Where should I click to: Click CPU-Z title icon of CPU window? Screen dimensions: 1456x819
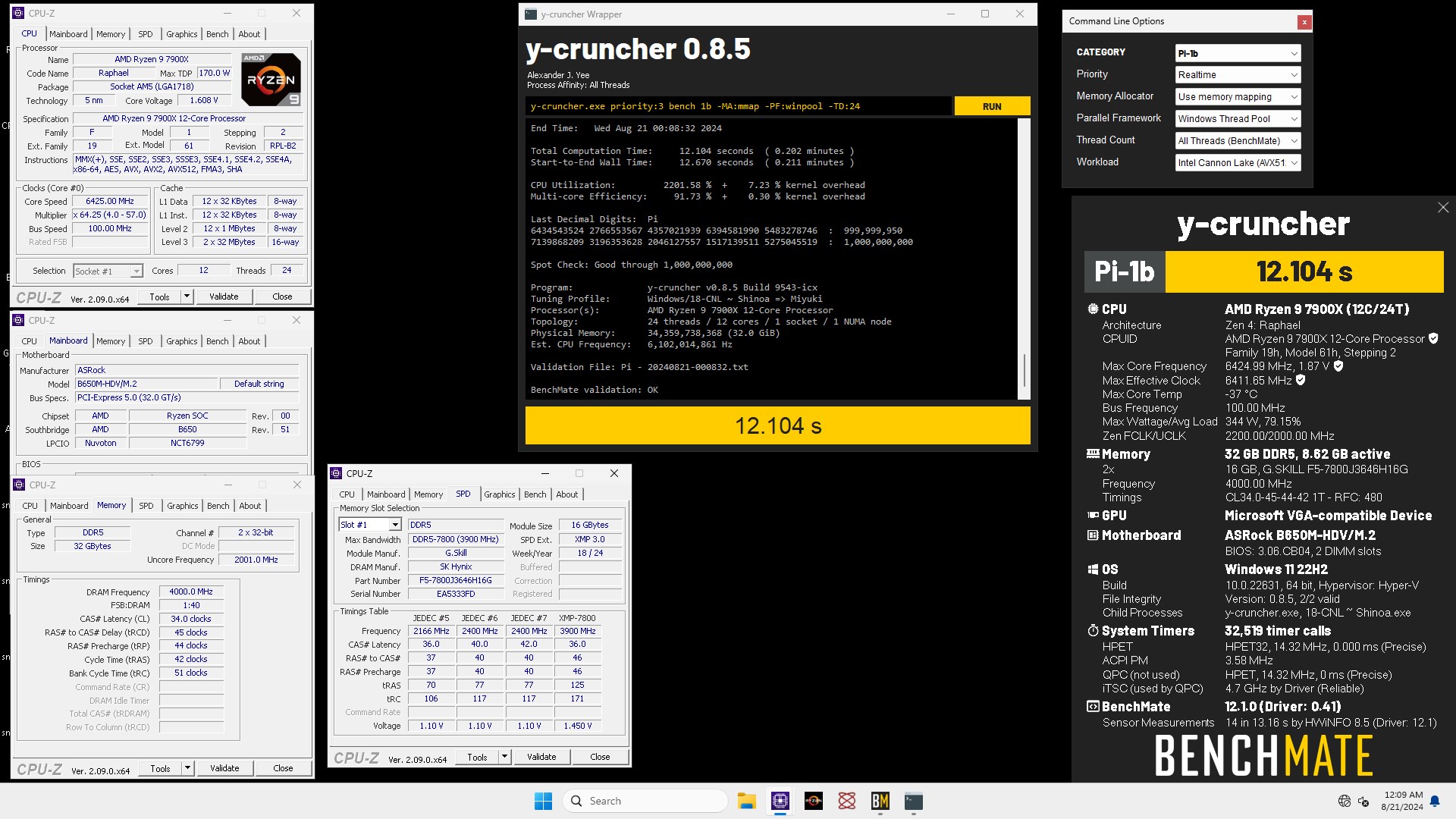pos(18,13)
